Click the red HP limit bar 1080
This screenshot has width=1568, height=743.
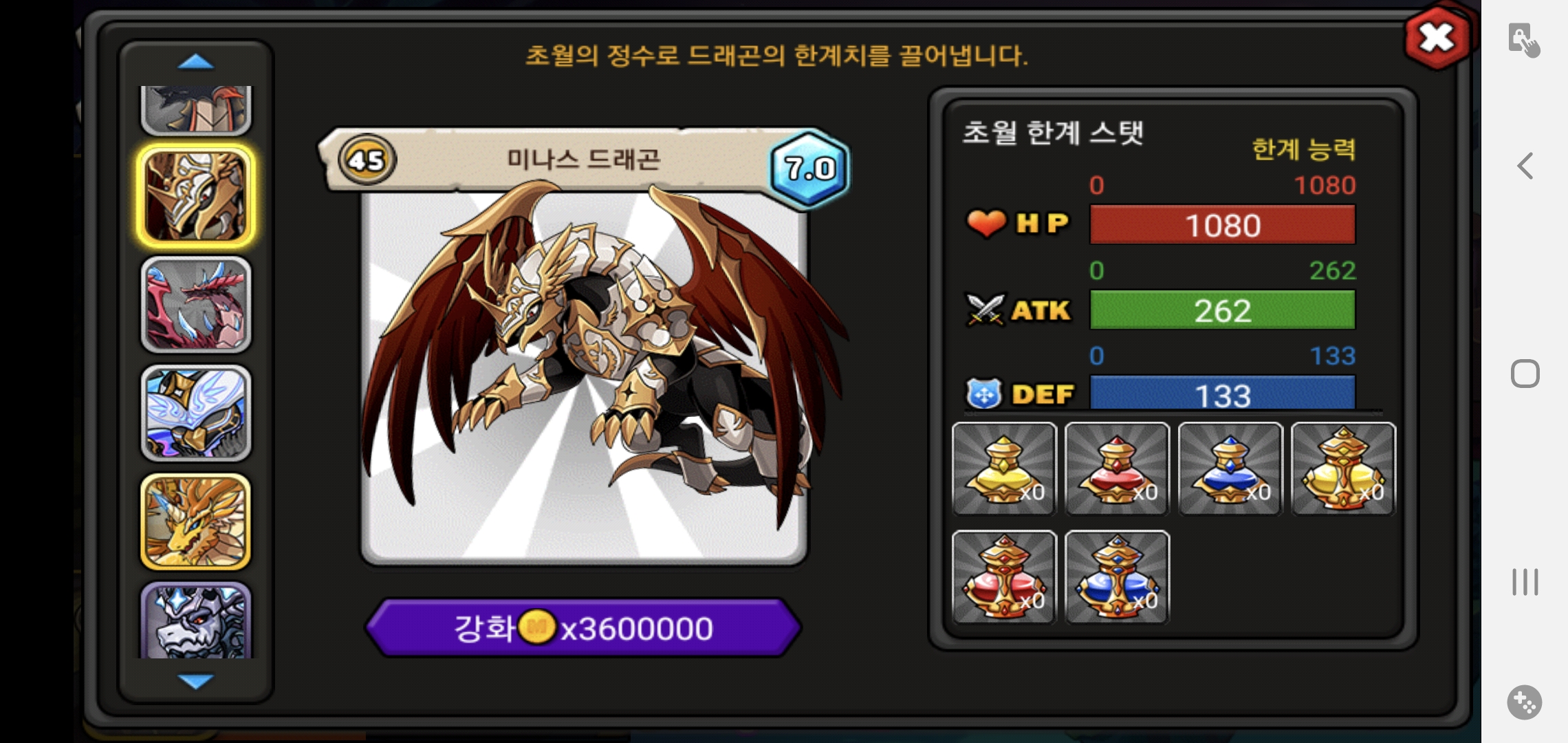pyautogui.click(x=1223, y=225)
